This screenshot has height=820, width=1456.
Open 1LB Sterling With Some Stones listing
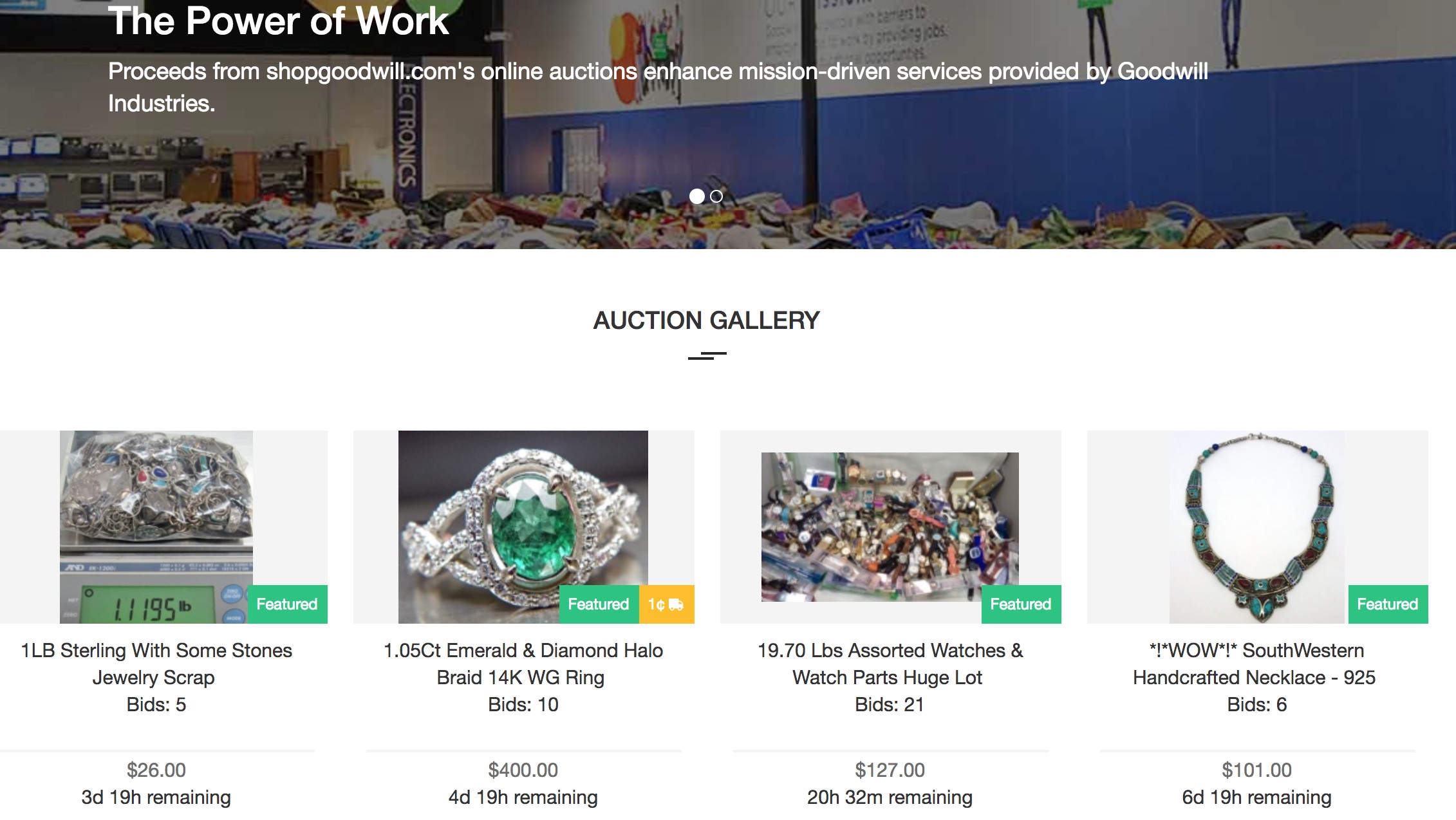[x=156, y=664]
